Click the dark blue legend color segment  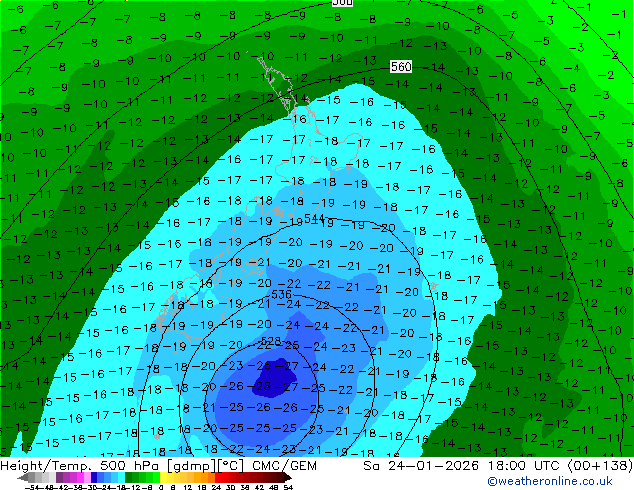coord(94,477)
